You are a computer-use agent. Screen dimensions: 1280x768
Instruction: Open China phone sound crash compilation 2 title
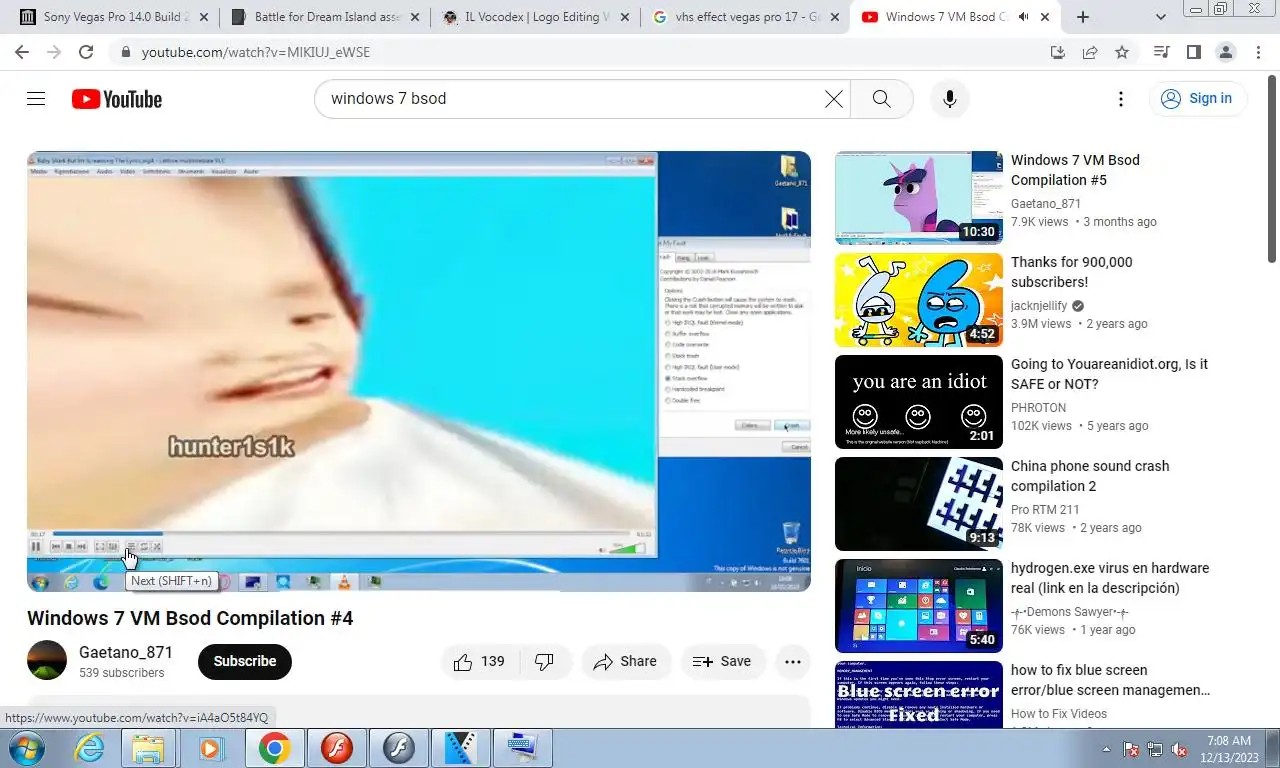(x=1090, y=476)
